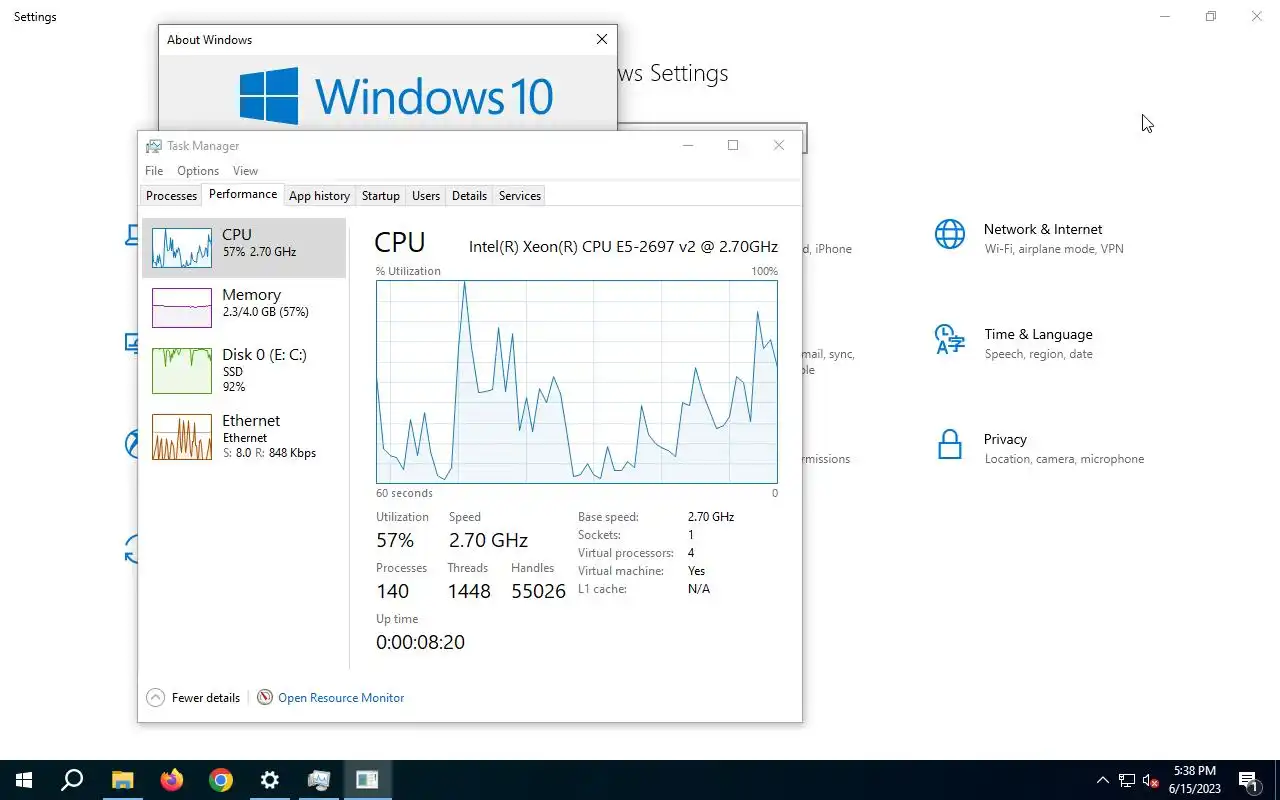
Task: Select the CPU mini graph in Task Manager sidebar
Action: 182,248
